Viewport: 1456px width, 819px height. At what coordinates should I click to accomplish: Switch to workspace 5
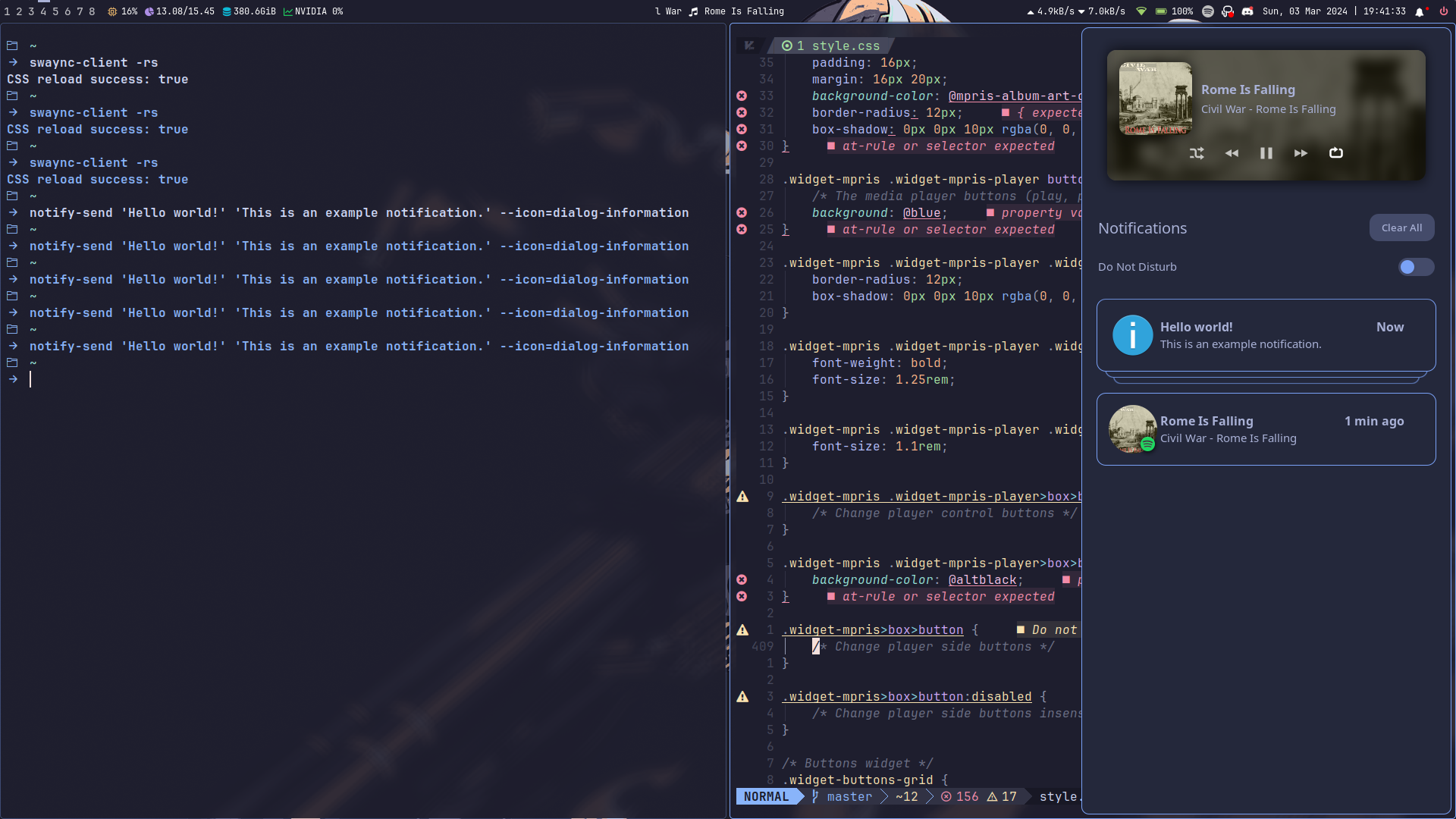(55, 11)
